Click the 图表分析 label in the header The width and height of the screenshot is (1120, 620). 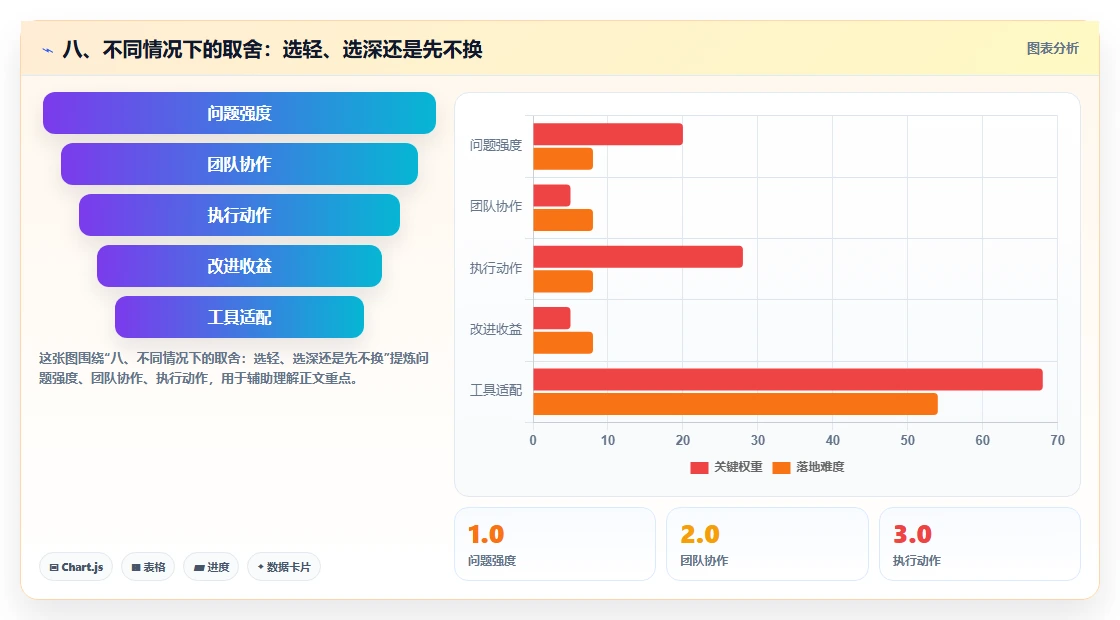point(1052,49)
